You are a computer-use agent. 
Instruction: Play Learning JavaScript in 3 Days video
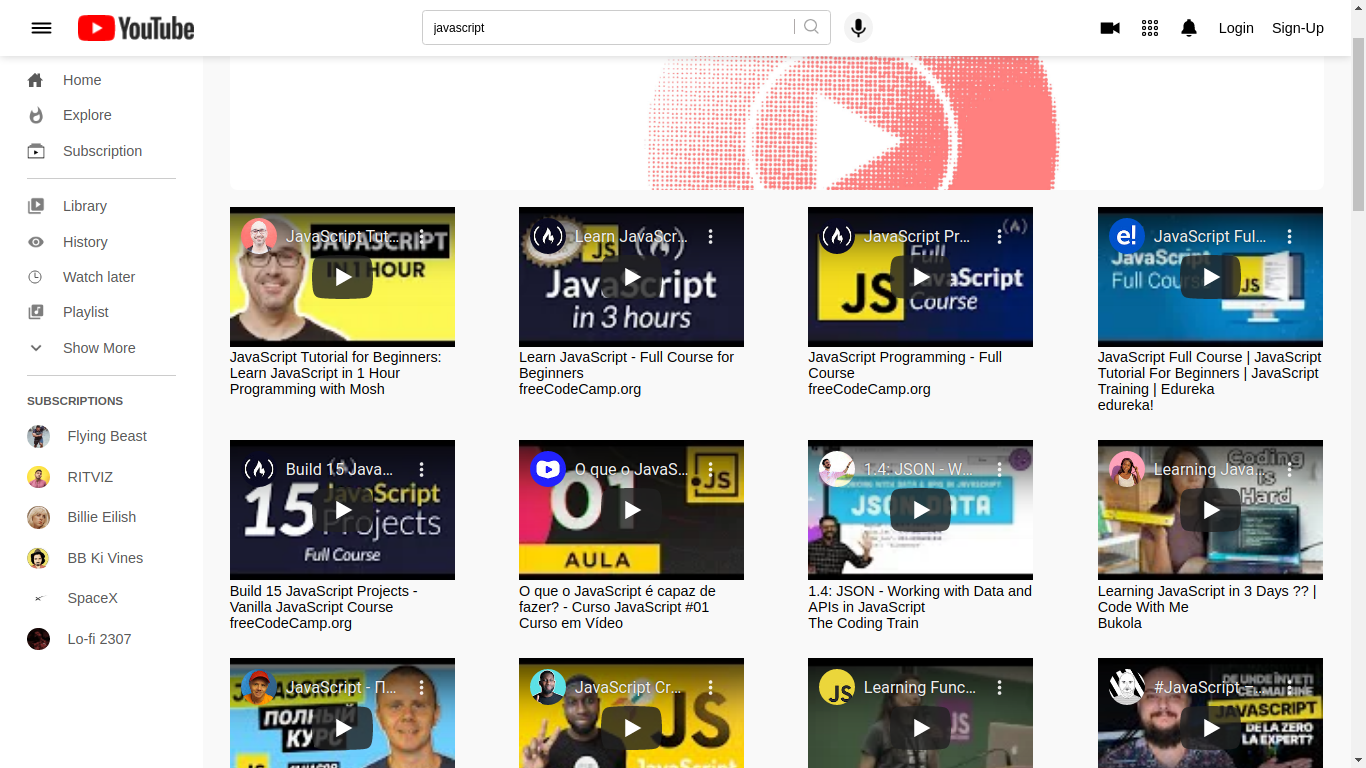pyautogui.click(x=1210, y=510)
